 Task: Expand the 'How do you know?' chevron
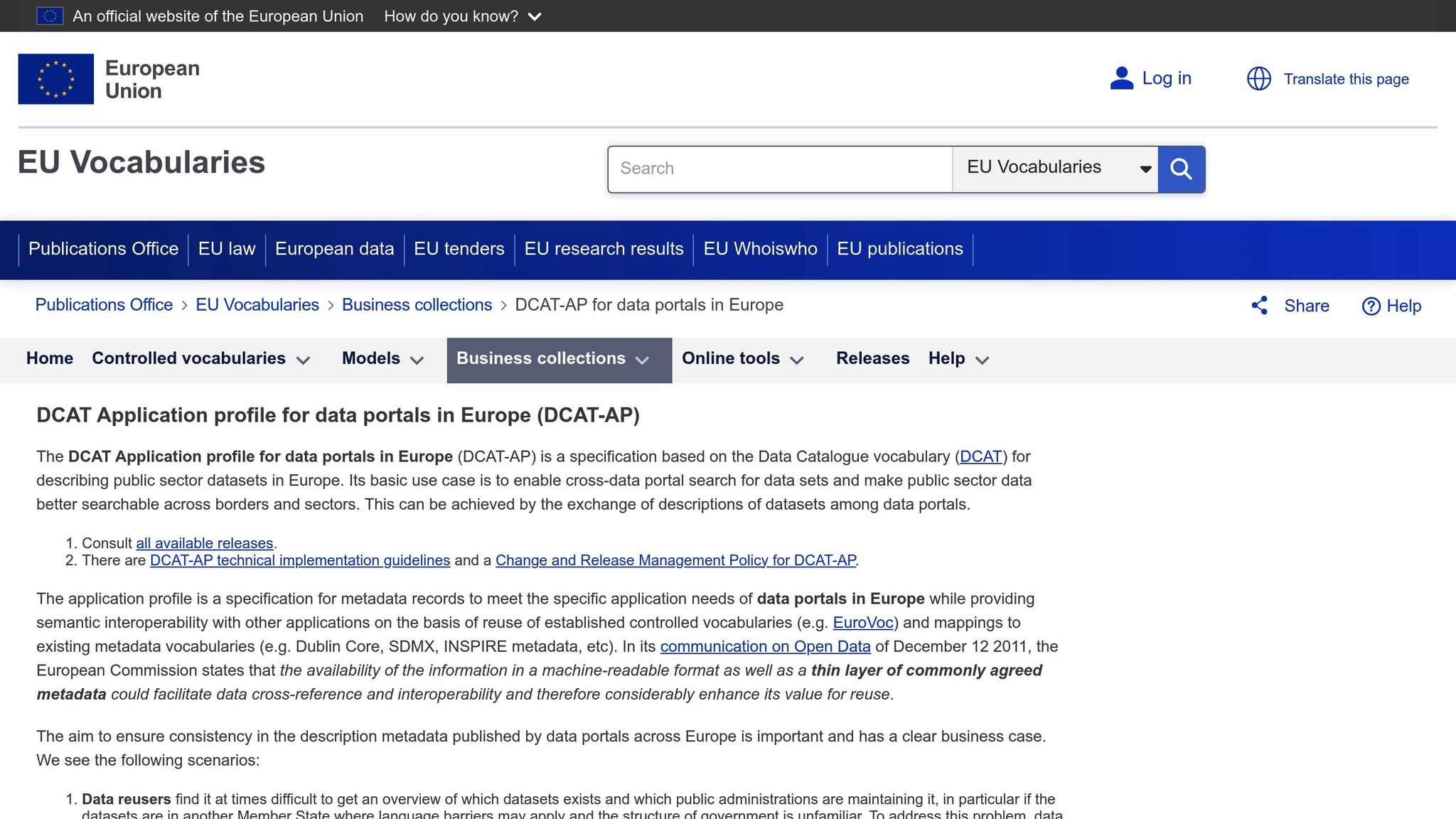535,16
